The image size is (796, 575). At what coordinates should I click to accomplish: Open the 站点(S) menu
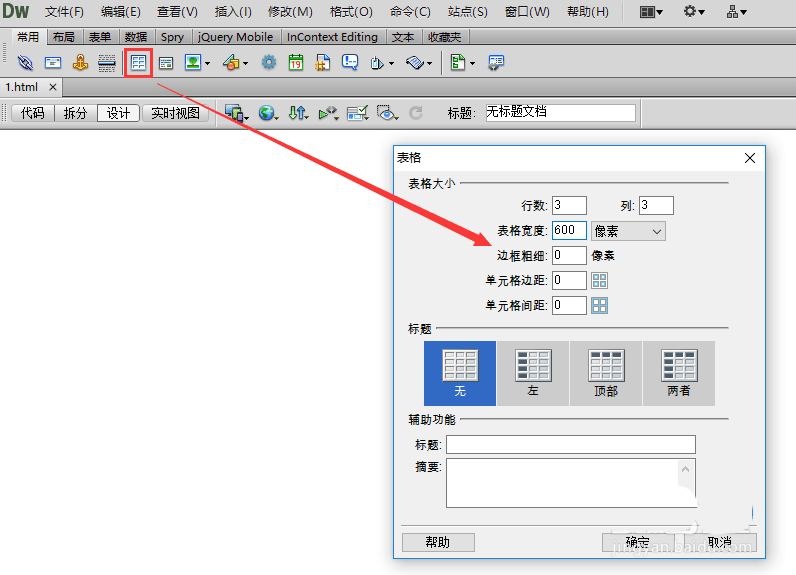468,12
